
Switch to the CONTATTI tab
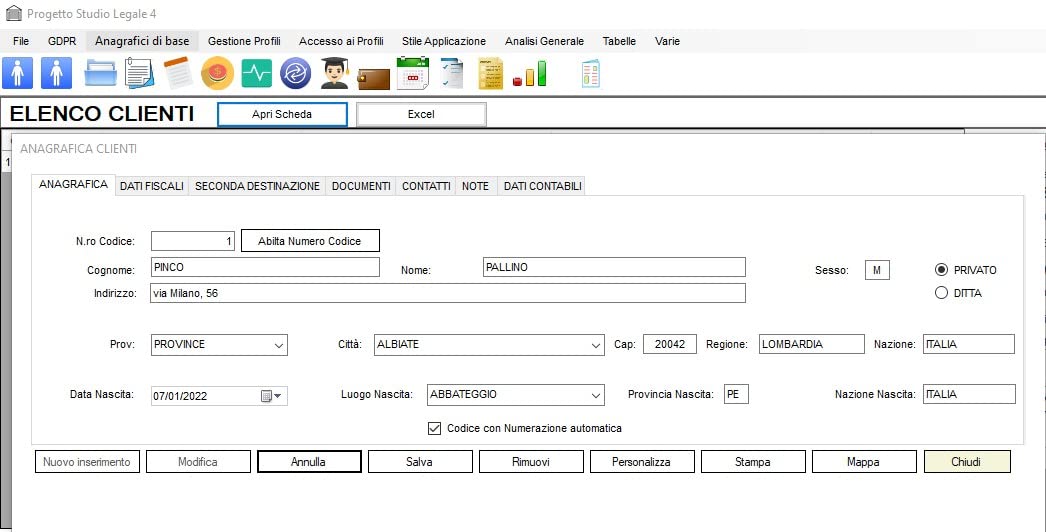[426, 186]
